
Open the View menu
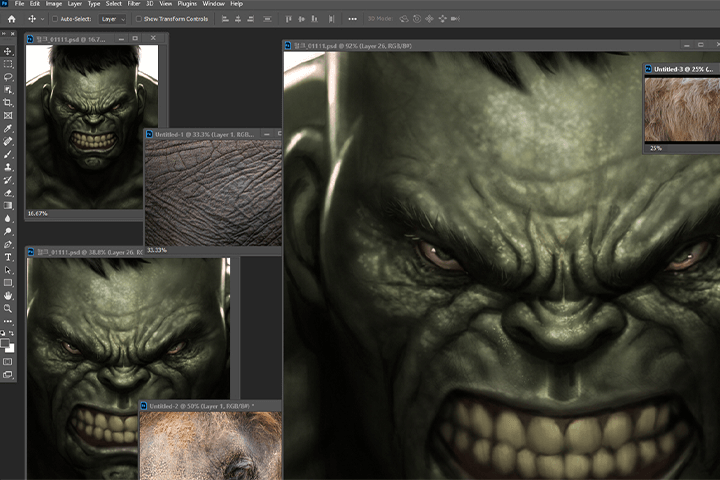click(x=165, y=4)
